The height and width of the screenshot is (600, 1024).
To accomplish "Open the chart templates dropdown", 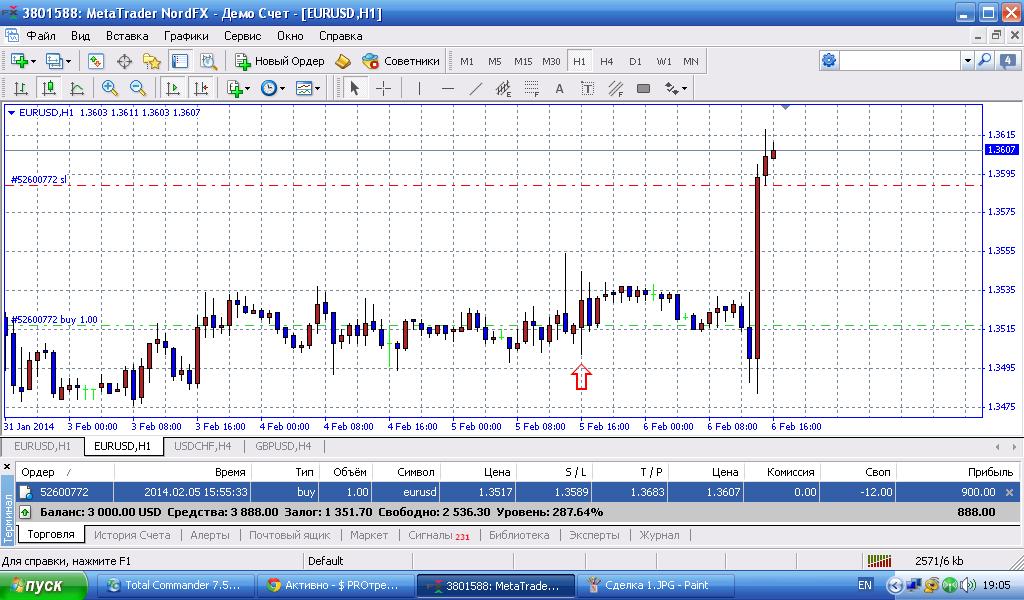I will point(319,88).
